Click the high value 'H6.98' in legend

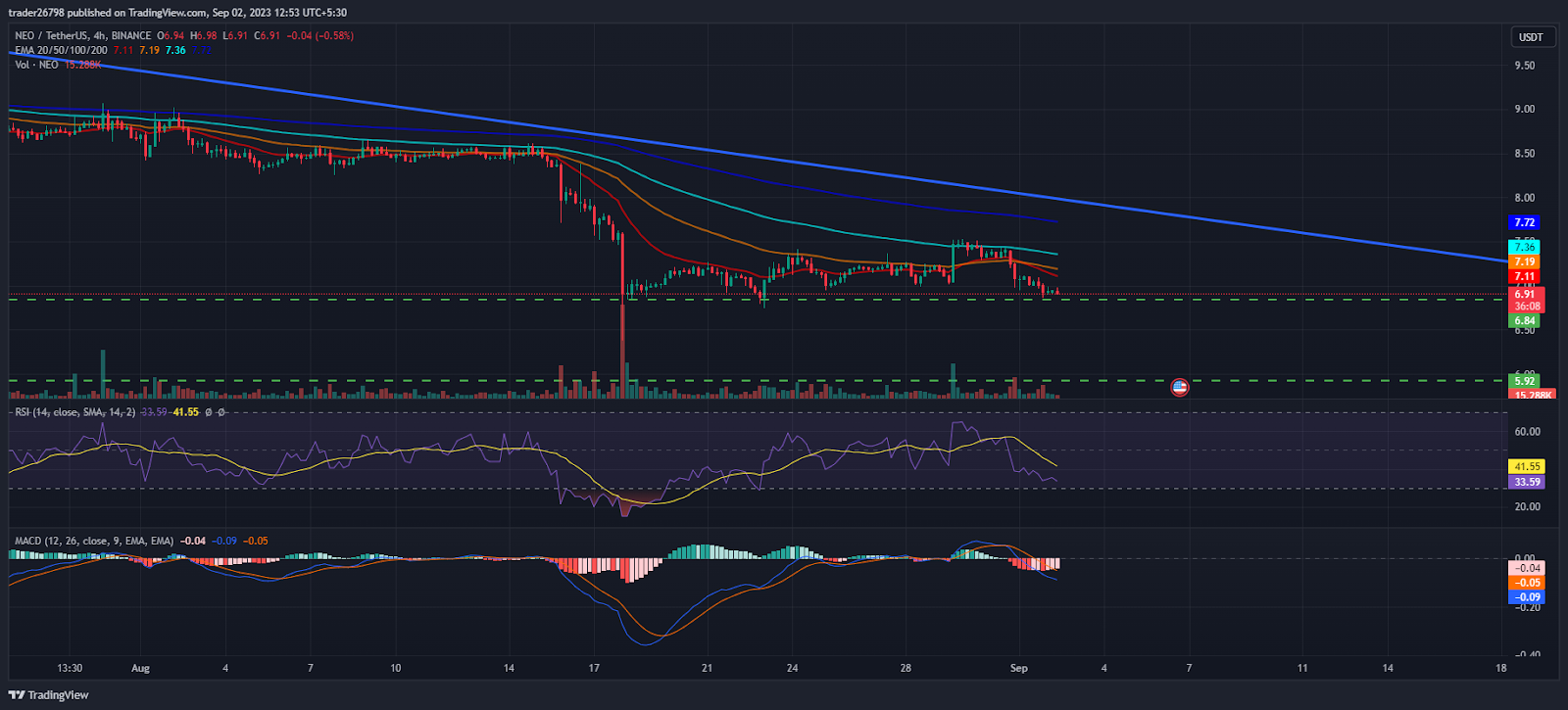click(x=203, y=35)
